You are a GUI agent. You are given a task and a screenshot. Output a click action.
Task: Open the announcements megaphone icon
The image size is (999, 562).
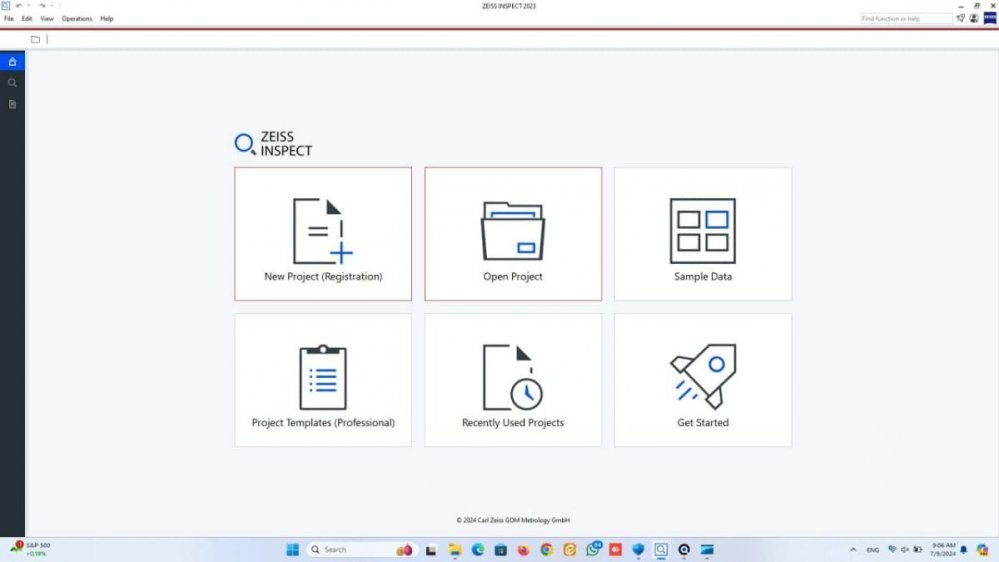pyautogui.click(x=961, y=18)
